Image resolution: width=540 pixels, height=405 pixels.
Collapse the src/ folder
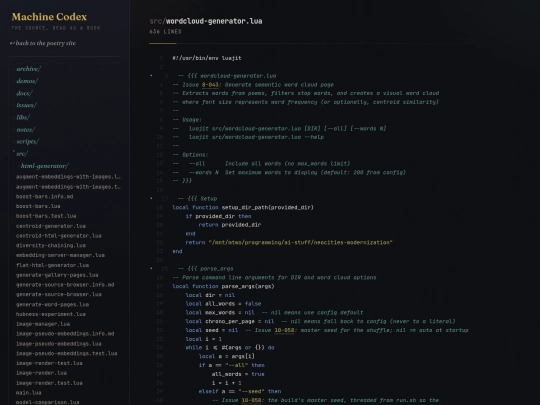(x=22, y=154)
